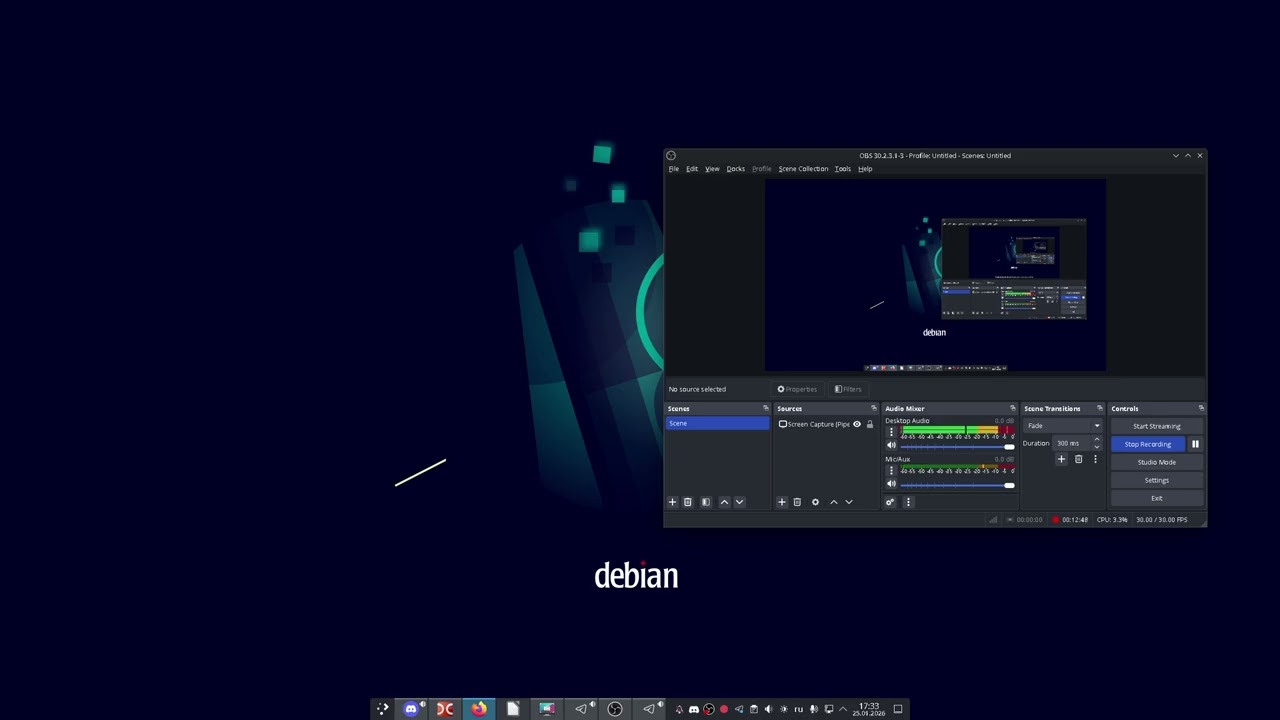Open the File menu

[674, 169]
